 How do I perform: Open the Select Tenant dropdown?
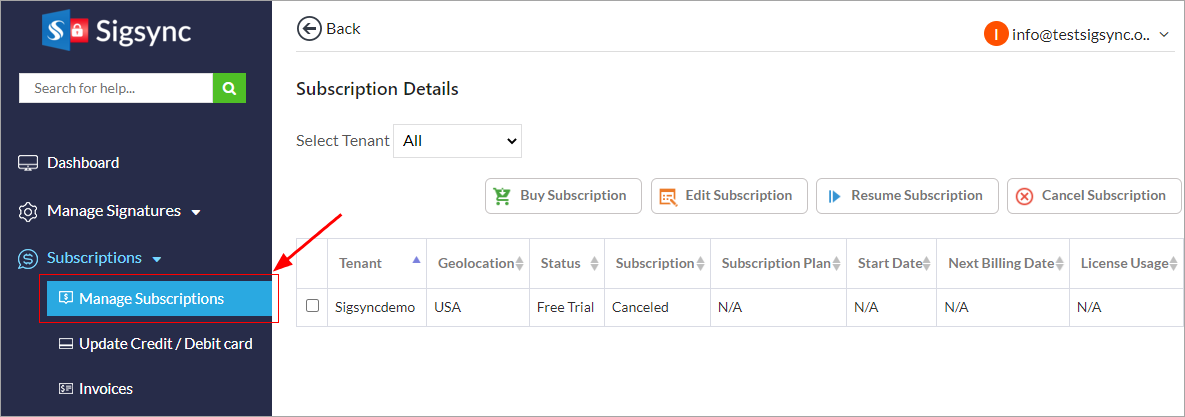pos(458,141)
